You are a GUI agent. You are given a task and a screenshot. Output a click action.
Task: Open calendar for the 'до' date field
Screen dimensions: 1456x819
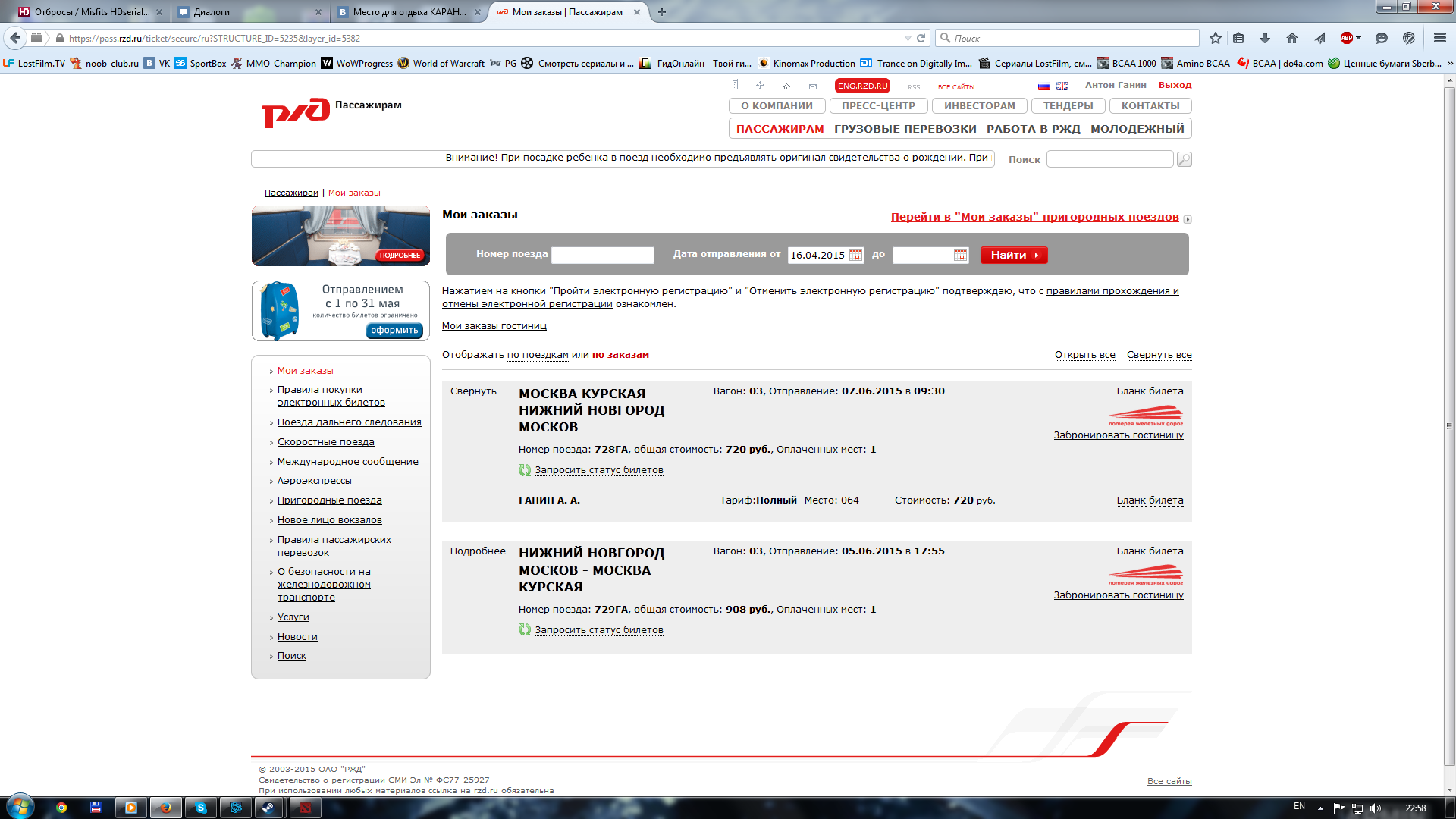960,256
